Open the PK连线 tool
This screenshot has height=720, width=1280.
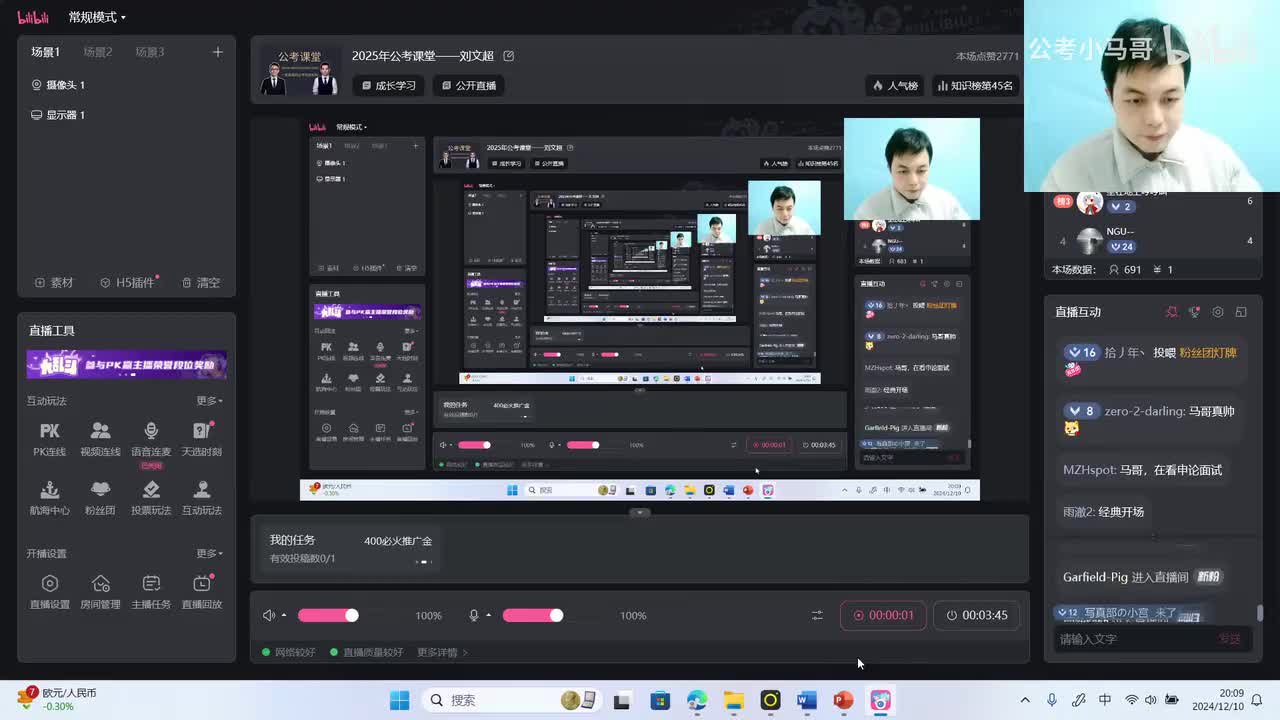[x=49, y=439]
